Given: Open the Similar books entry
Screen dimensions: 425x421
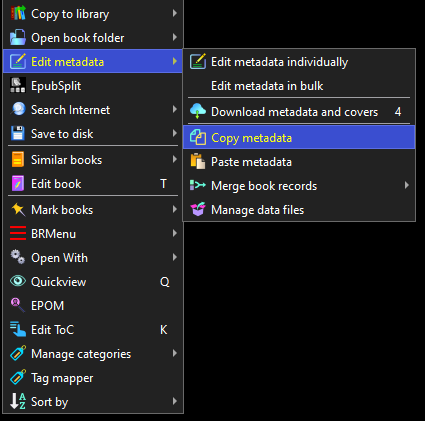Looking at the screenshot, I should (93, 160).
